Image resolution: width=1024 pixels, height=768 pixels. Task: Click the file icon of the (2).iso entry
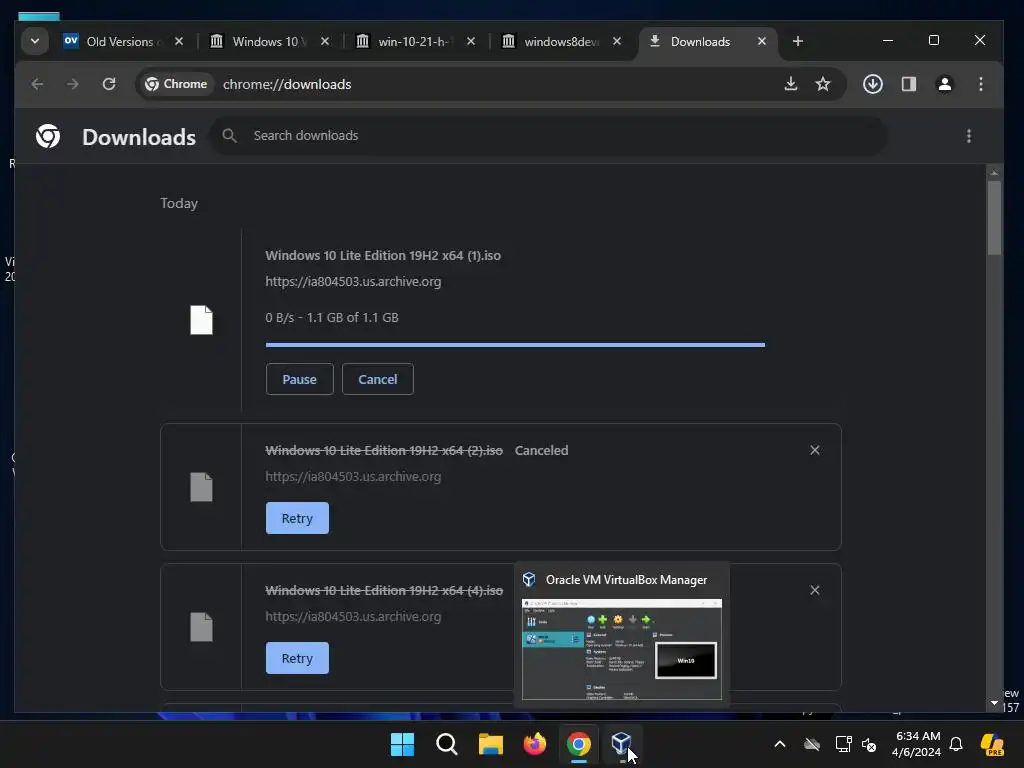[x=201, y=487]
